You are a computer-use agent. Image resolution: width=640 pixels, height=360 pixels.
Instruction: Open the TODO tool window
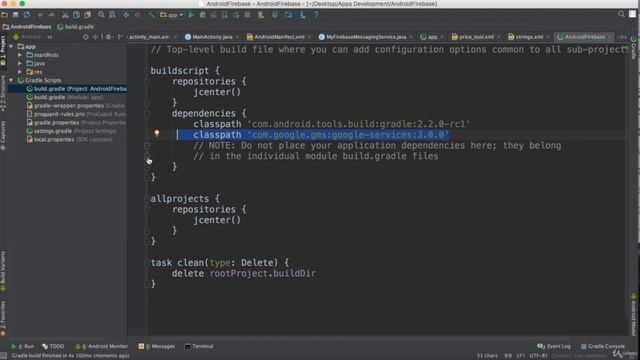tap(53, 347)
